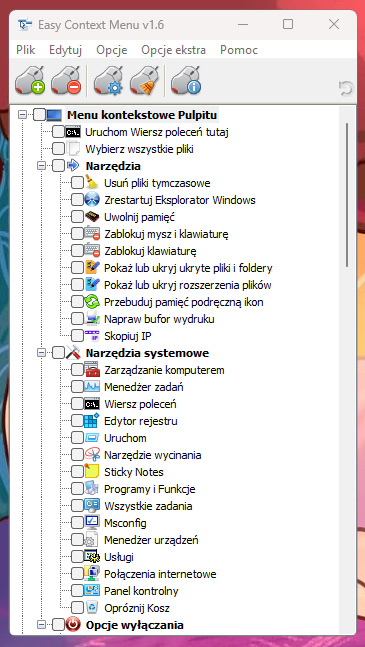Click the mouse icon with green plus
Screen dimensions: 365x647
30,81
